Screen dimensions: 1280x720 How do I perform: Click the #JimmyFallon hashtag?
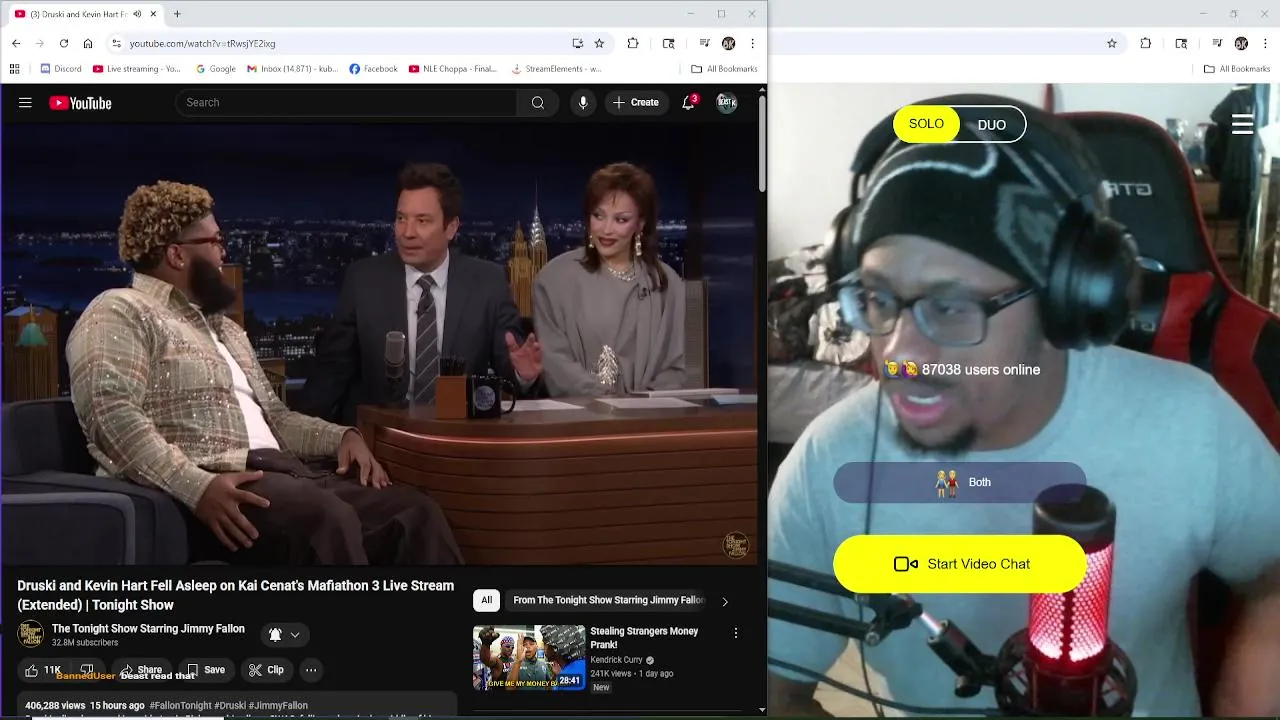pos(278,706)
